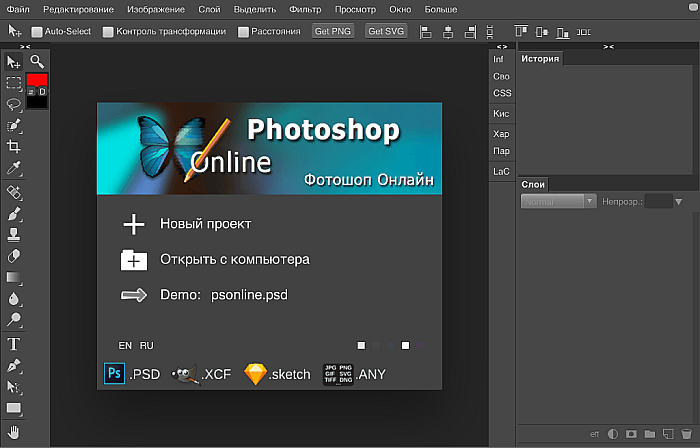Switch to the История tab
700x448 pixels.
(x=540, y=58)
